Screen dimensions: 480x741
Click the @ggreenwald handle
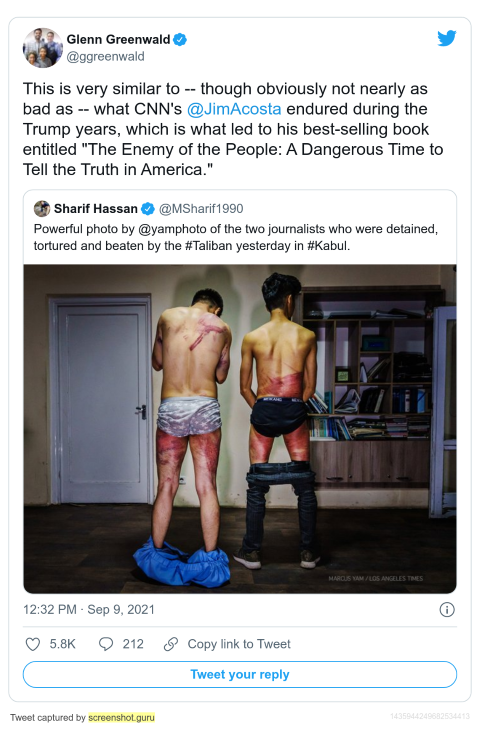click(x=105, y=57)
